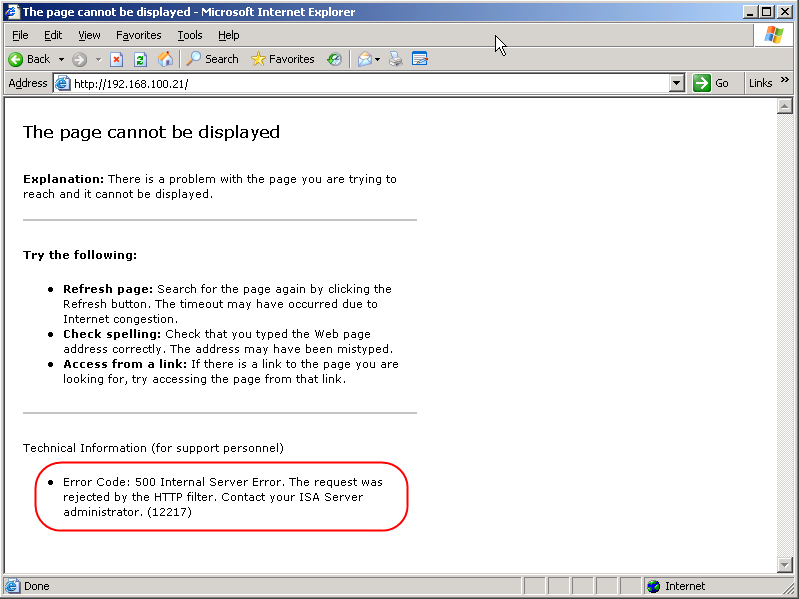Click the "Check spelling:" bold text

coord(112,334)
